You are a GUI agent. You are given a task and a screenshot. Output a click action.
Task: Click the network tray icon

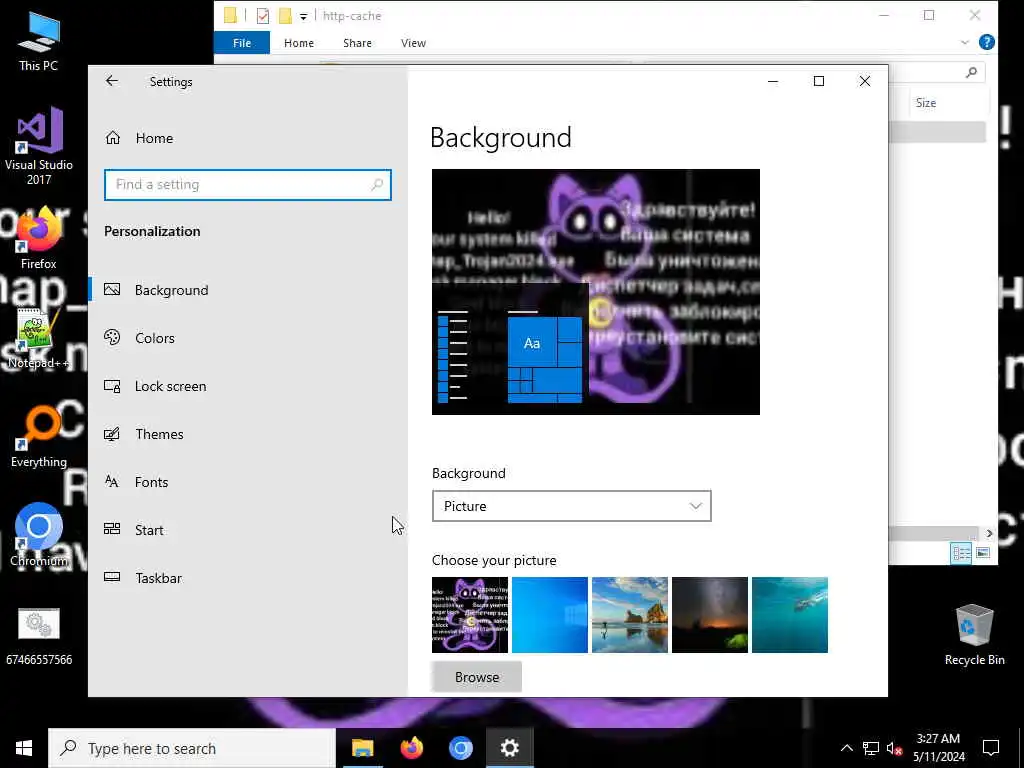[x=871, y=748]
